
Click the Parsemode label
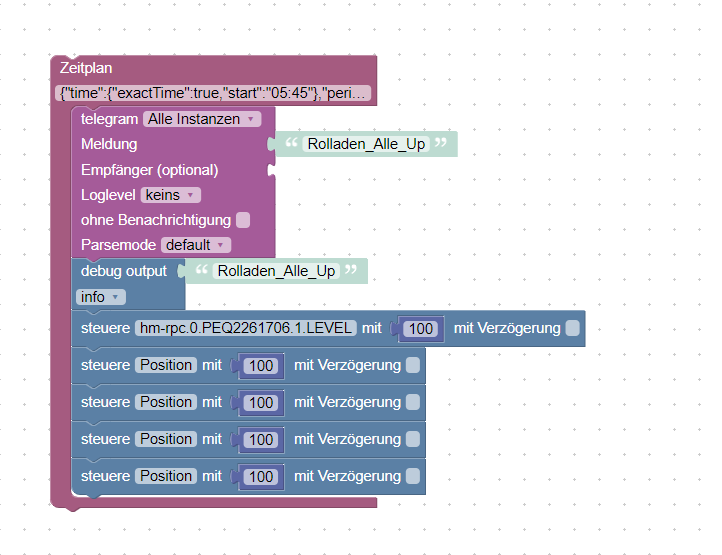119,245
